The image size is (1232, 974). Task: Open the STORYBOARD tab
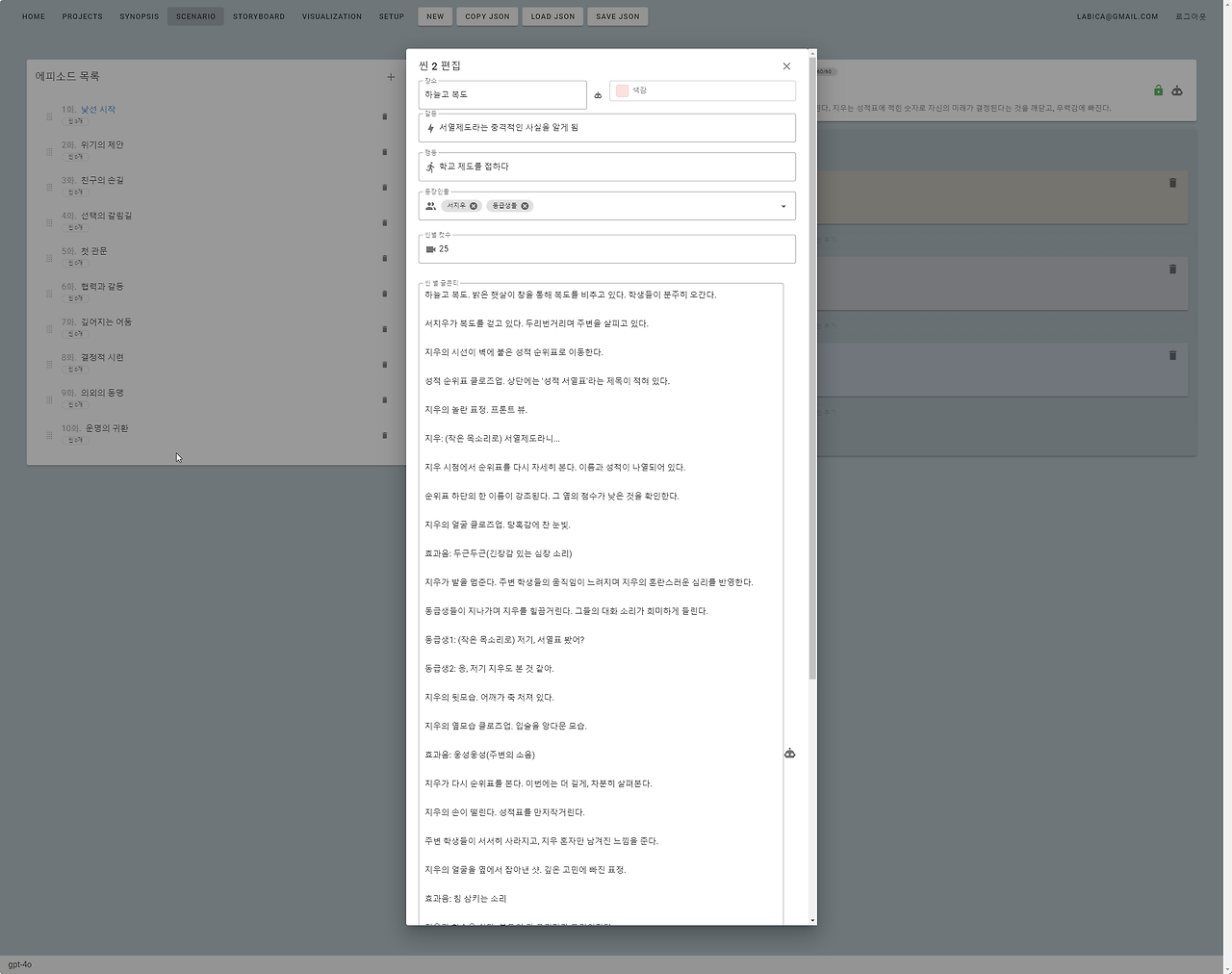tap(259, 16)
